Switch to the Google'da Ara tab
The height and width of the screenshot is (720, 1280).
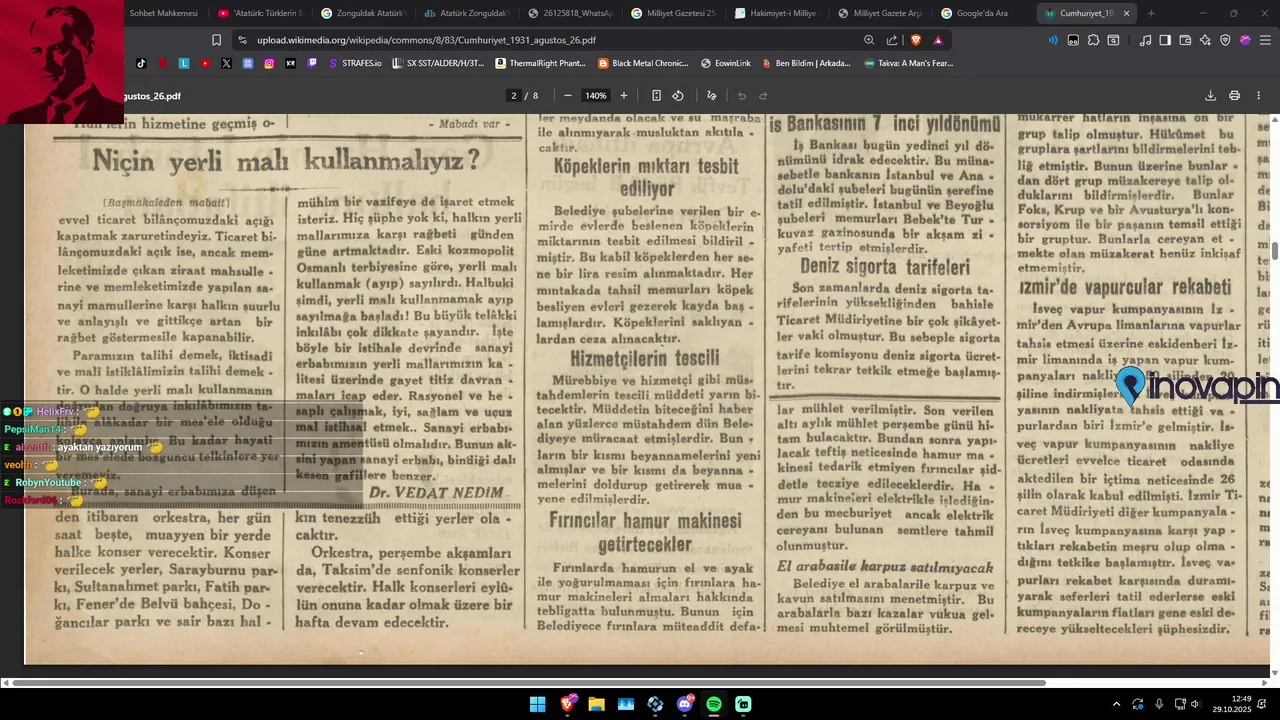[980, 13]
